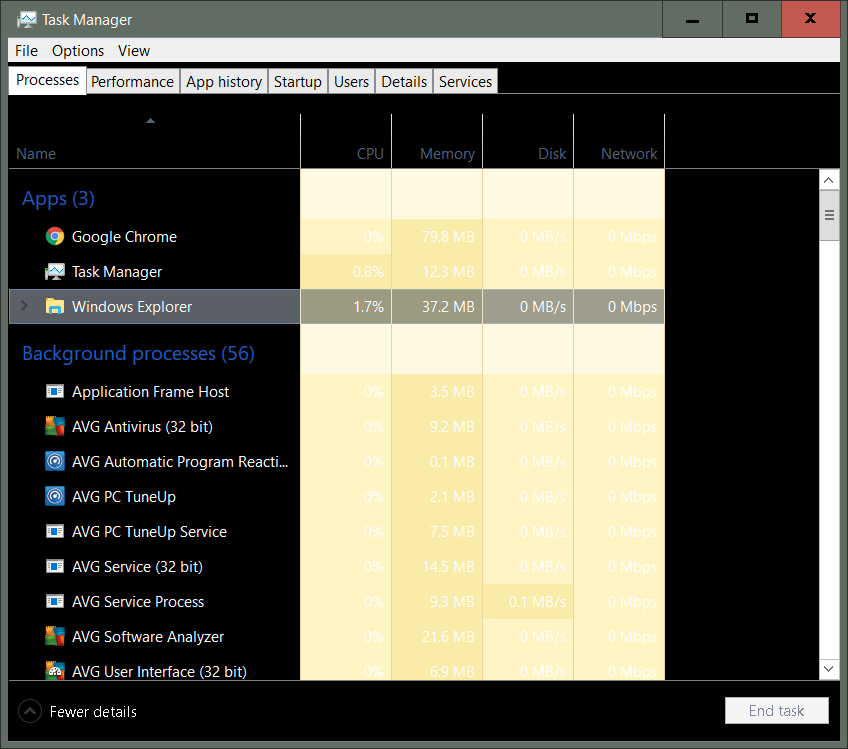Image resolution: width=848 pixels, height=749 pixels.
Task: Click the scrollbar up arrow
Action: coord(829,180)
